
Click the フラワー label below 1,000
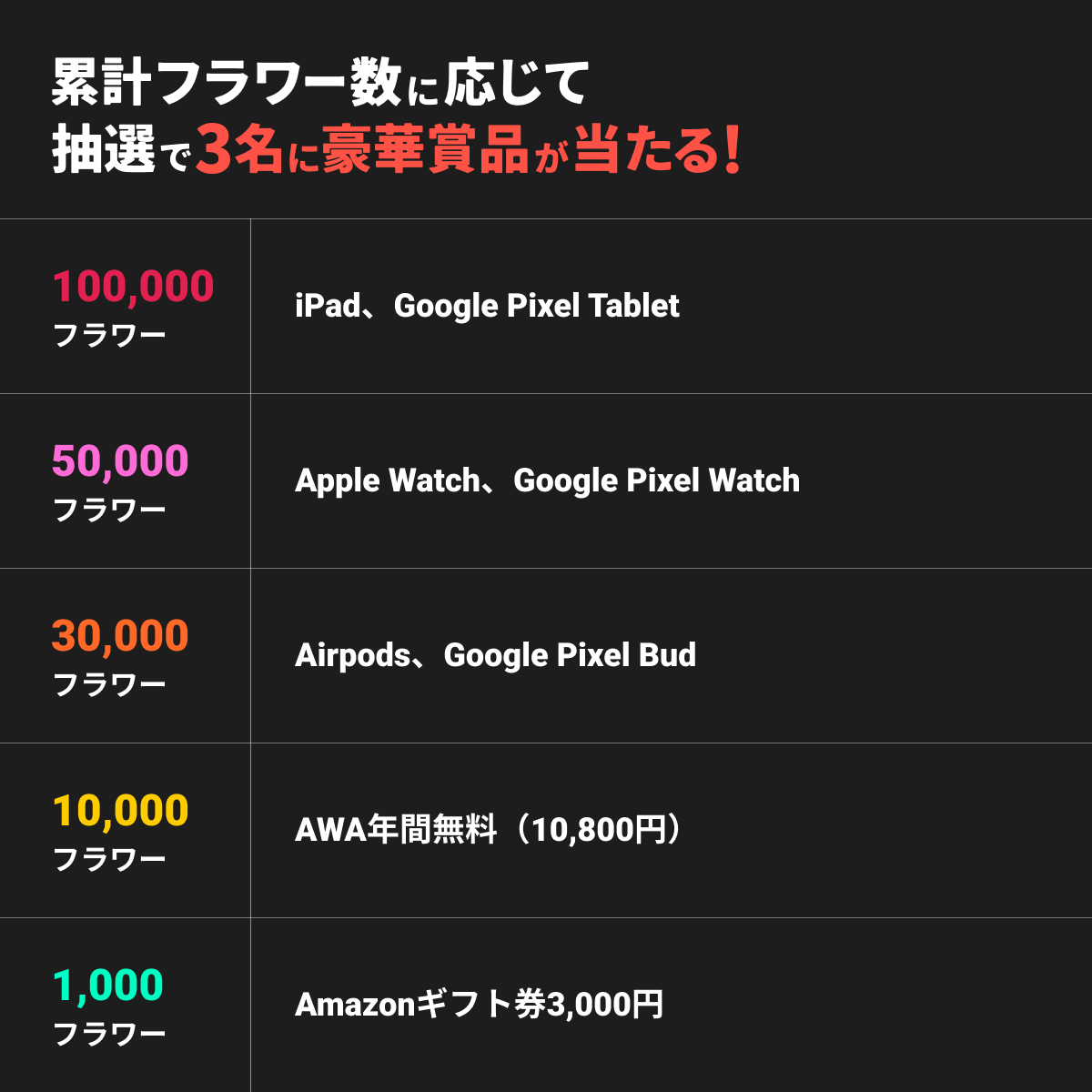(109, 1034)
